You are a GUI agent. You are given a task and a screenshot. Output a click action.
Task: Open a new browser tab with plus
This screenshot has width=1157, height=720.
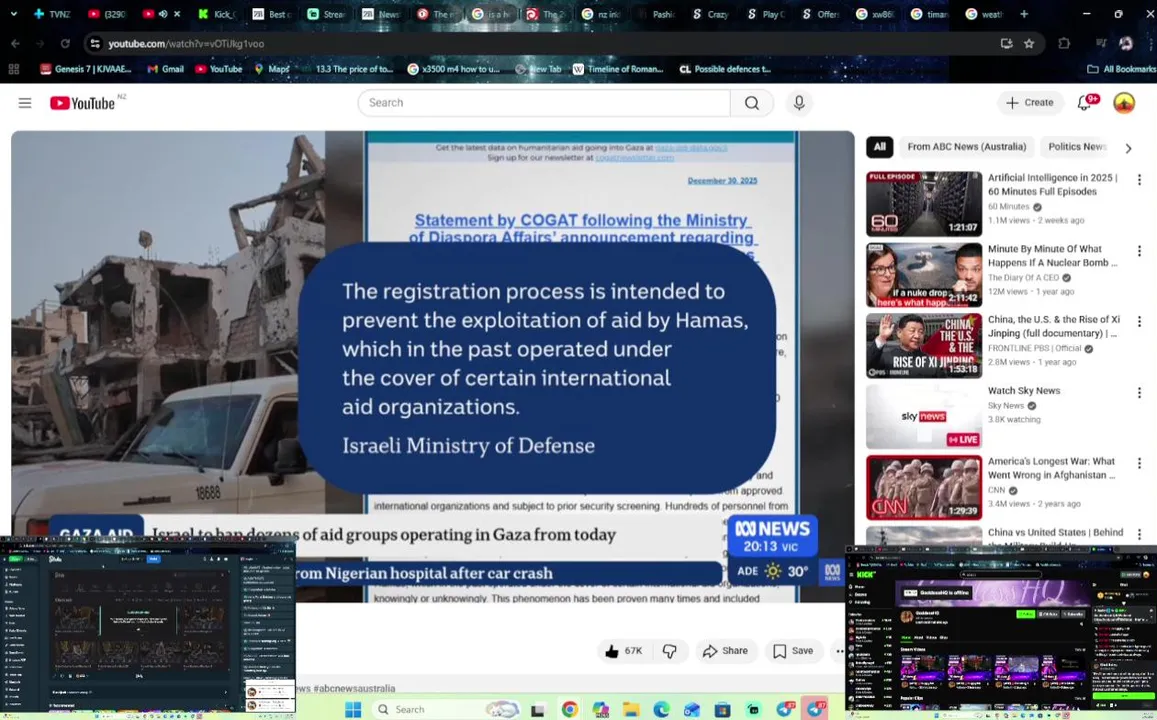coord(1023,14)
